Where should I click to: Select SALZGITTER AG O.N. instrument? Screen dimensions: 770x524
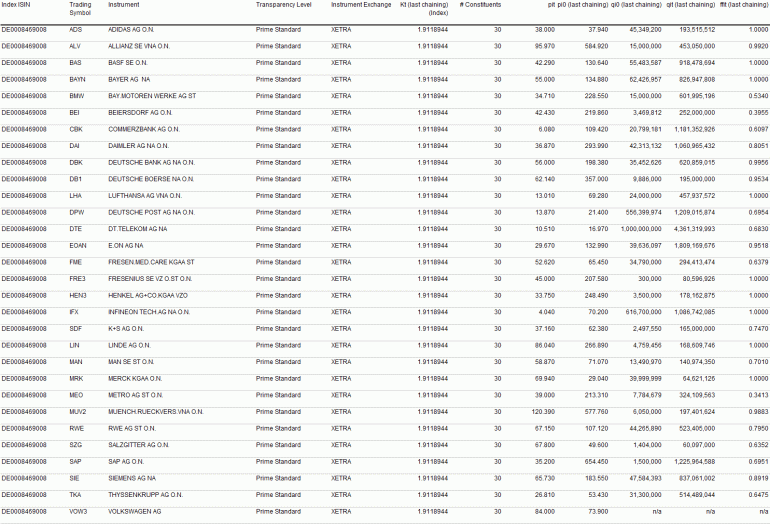point(138,445)
